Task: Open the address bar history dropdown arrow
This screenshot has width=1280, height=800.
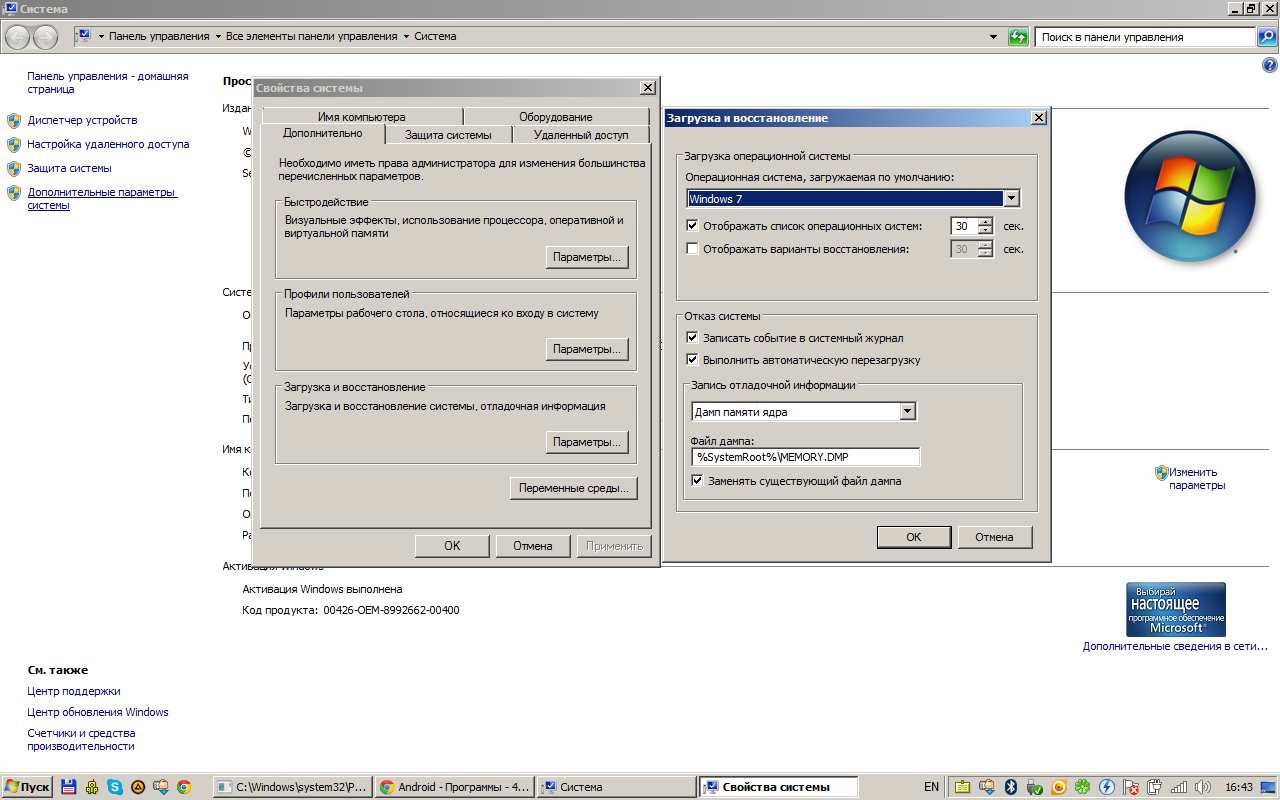Action: click(994, 37)
